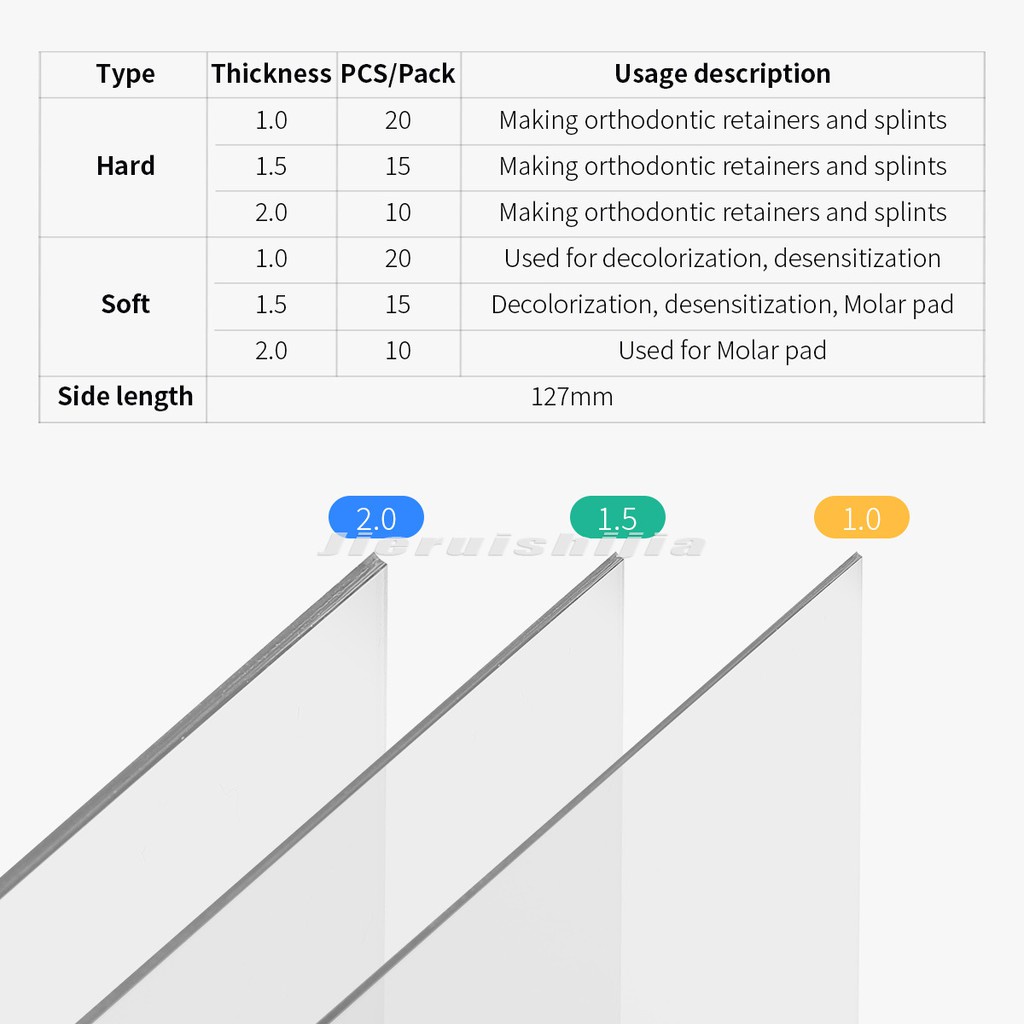The height and width of the screenshot is (1024, 1024).
Task: Select the Soft type row label
Action: [x=125, y=304]
